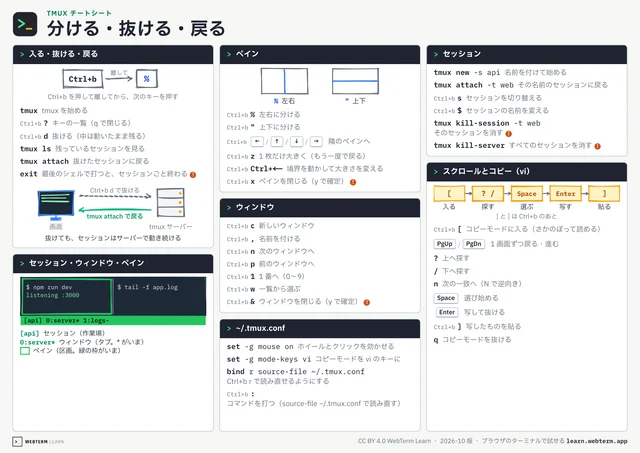
Task: Click the blue monitor screen illustration
Action: click(56, 205)
